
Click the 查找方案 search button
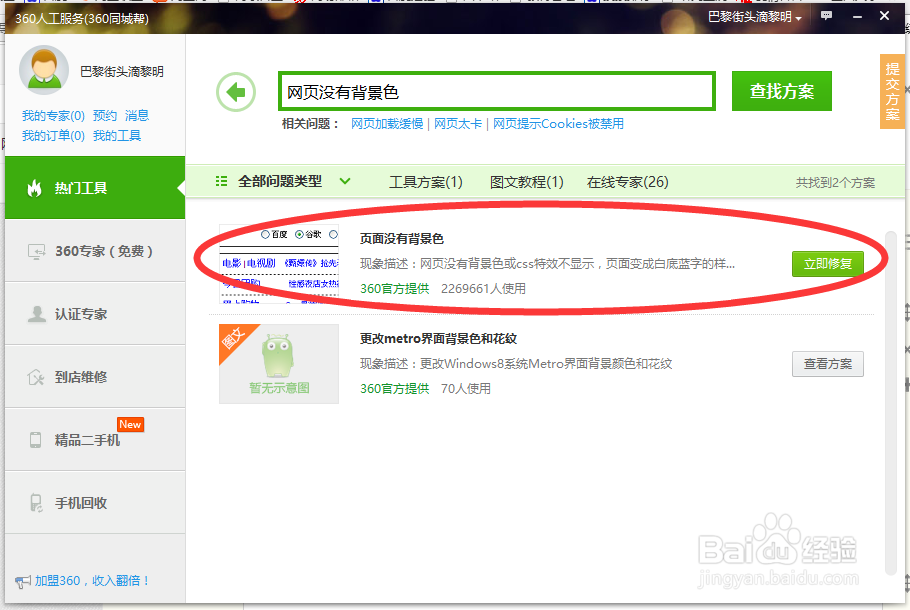point(782,91)
